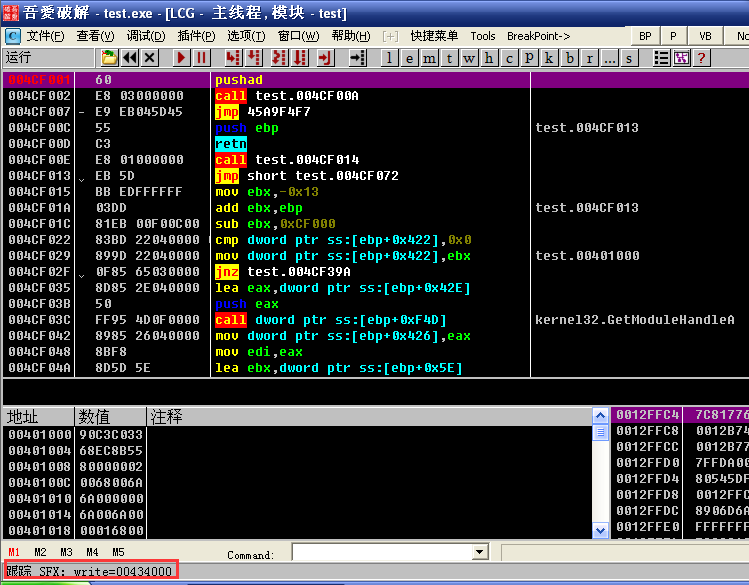
Task: Open Threads window with 't' button
Action: point(449,58)
